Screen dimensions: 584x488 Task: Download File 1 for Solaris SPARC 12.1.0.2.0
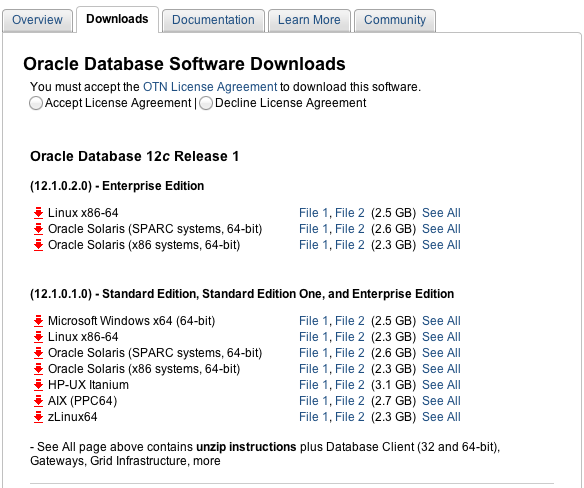click(x=314, y=229)
